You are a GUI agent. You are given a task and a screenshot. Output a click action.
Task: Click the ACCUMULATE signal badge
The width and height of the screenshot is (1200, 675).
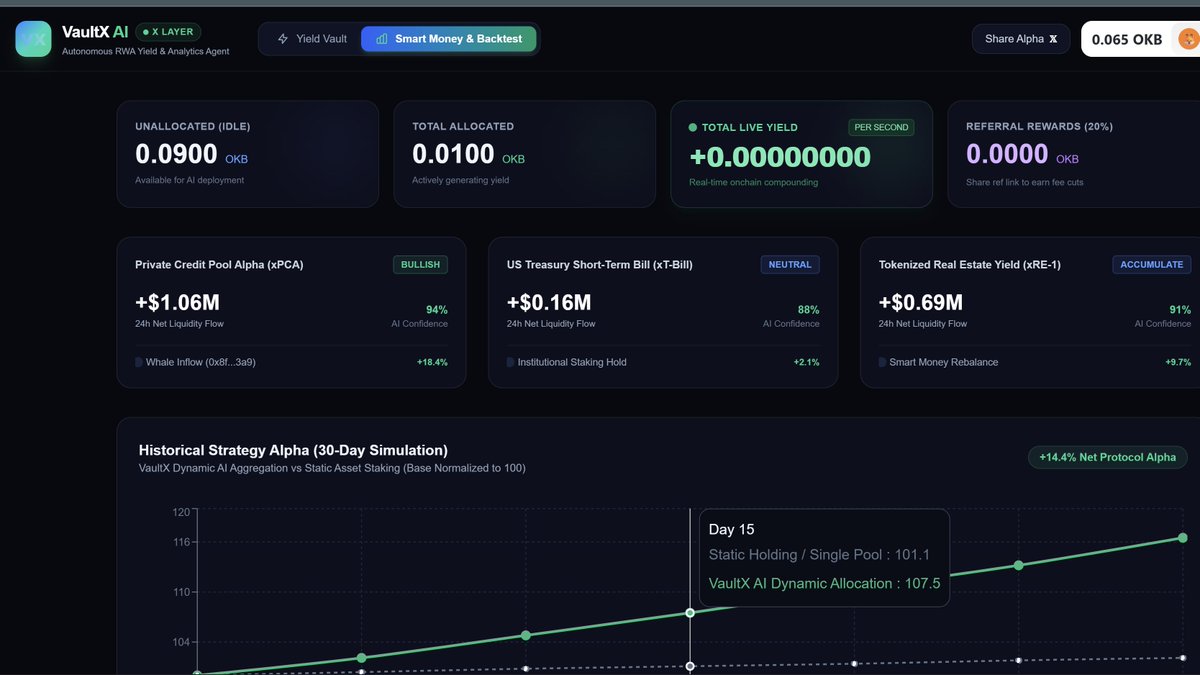[1152, 265]
